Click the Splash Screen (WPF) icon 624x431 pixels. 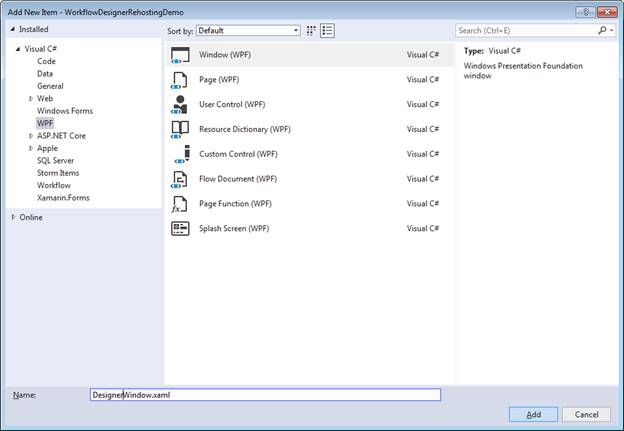point(180,228)
